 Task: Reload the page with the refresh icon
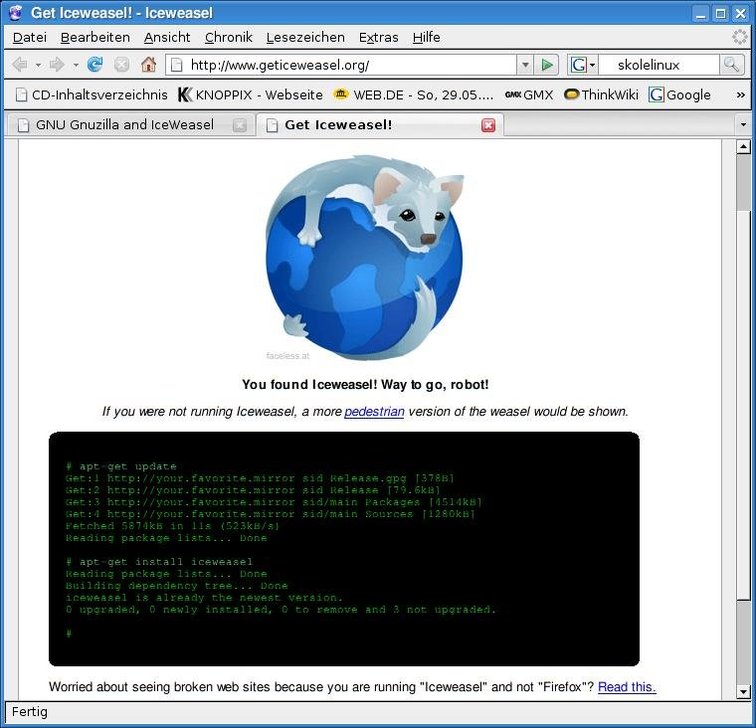click(x=95, y=64)
